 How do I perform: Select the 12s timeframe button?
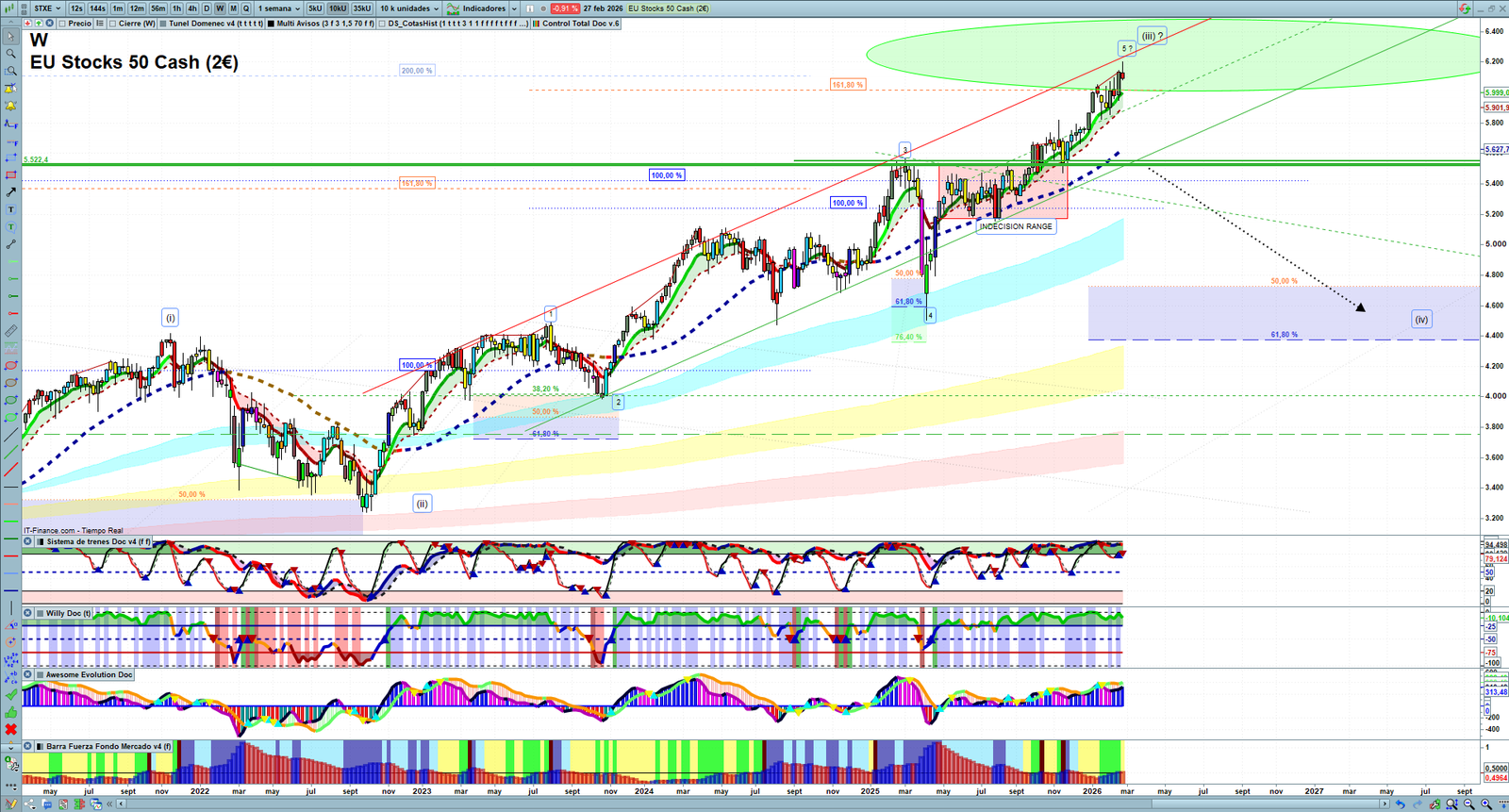[x=76, y=8]
